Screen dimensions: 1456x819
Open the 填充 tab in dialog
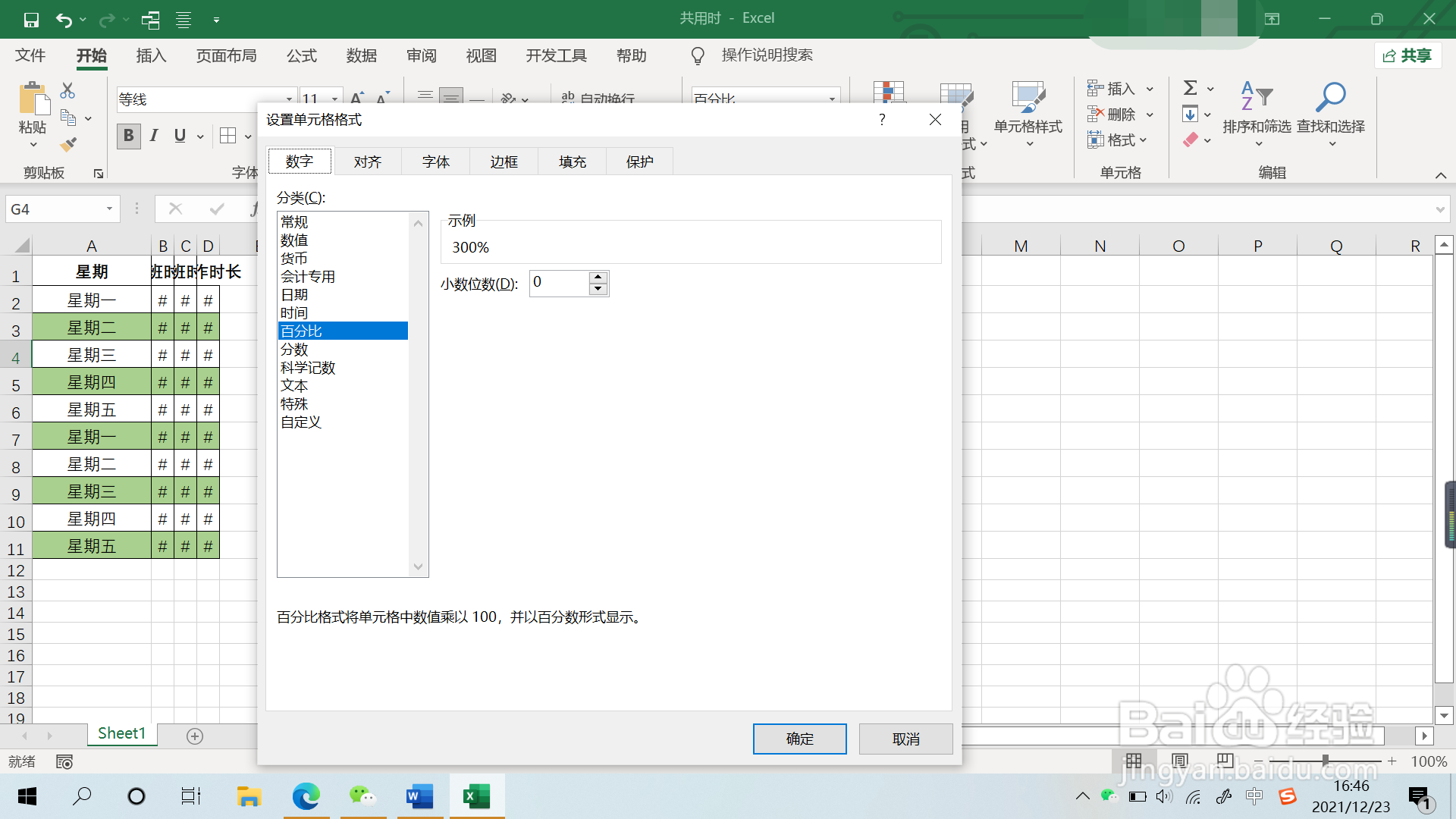pyautogui.click(x=572, y=162)
